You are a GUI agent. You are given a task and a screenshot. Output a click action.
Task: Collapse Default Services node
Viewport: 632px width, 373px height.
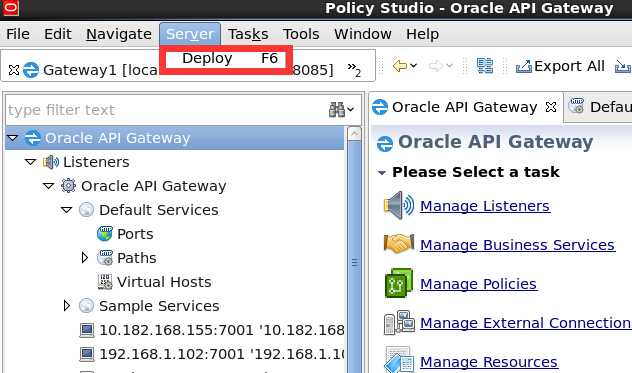click(67, 210)
